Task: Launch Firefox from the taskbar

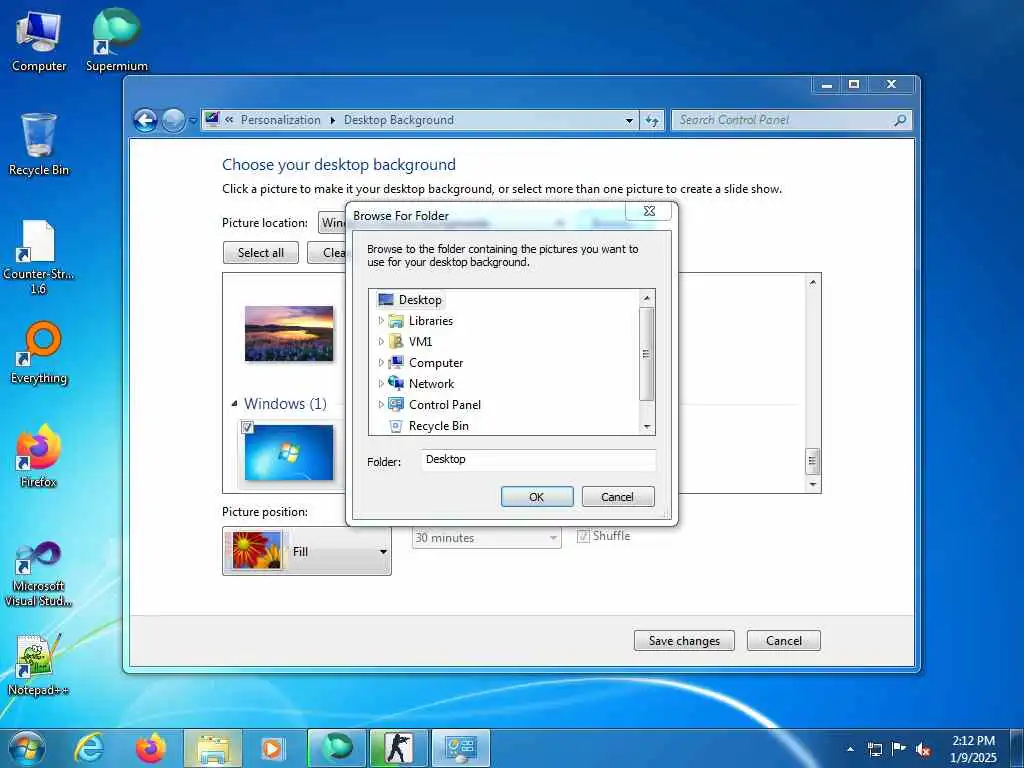Action: click(x=150, y=748)
